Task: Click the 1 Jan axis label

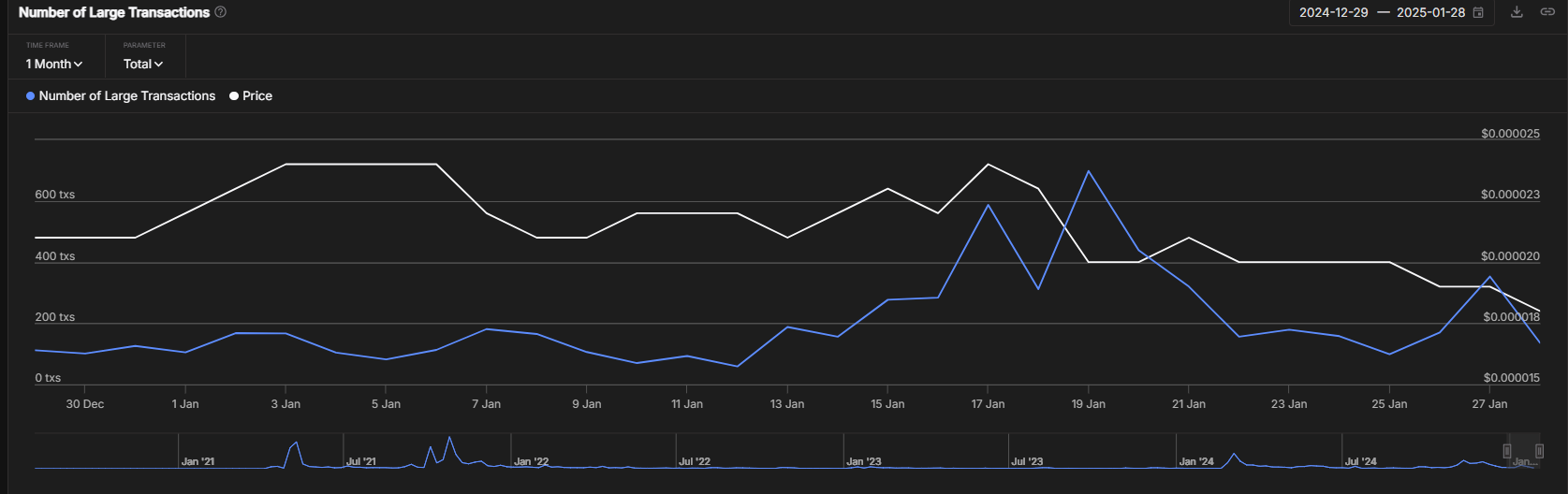Action: [185, 404]
